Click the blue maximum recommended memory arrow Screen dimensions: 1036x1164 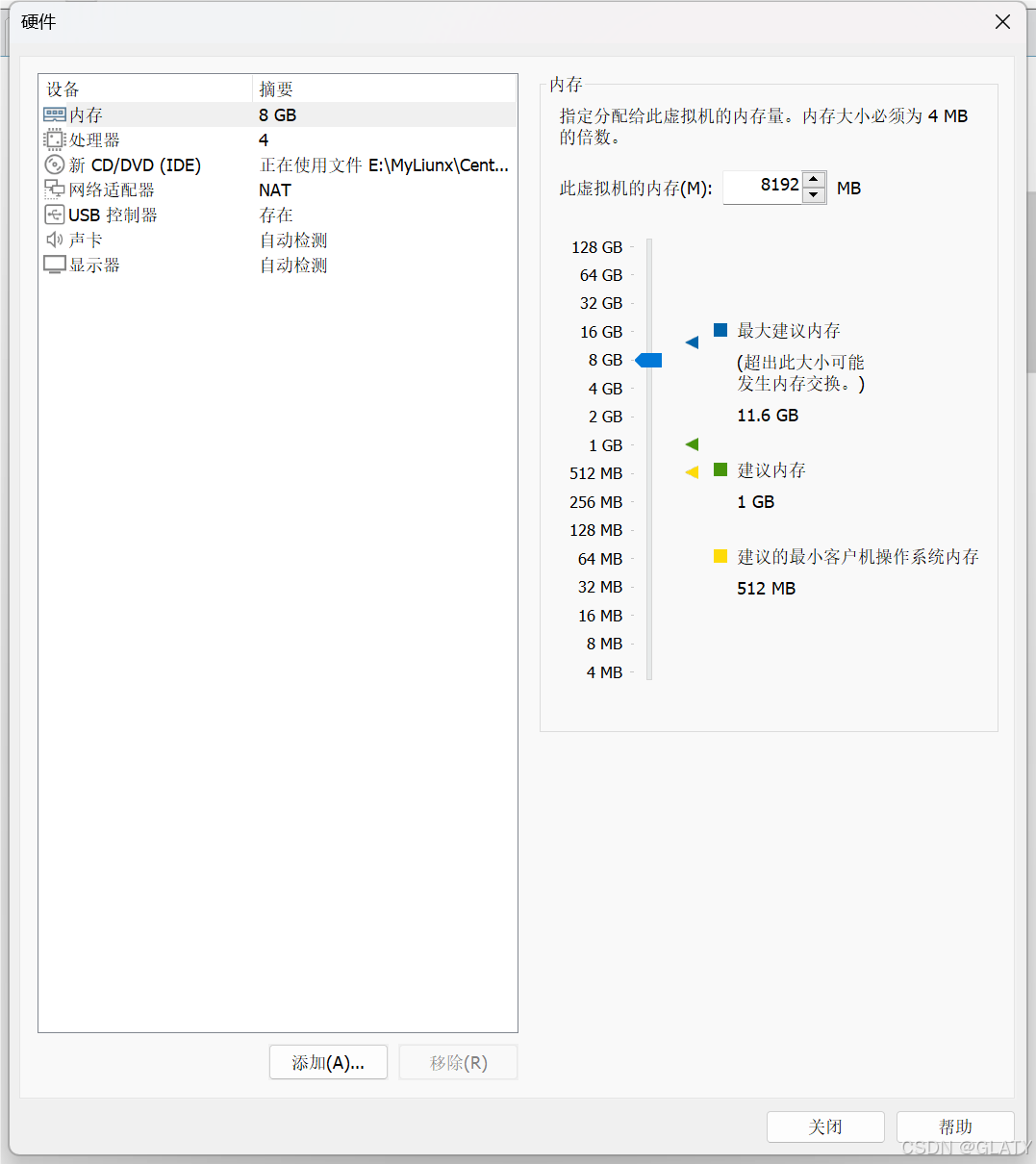click(692, 342)
